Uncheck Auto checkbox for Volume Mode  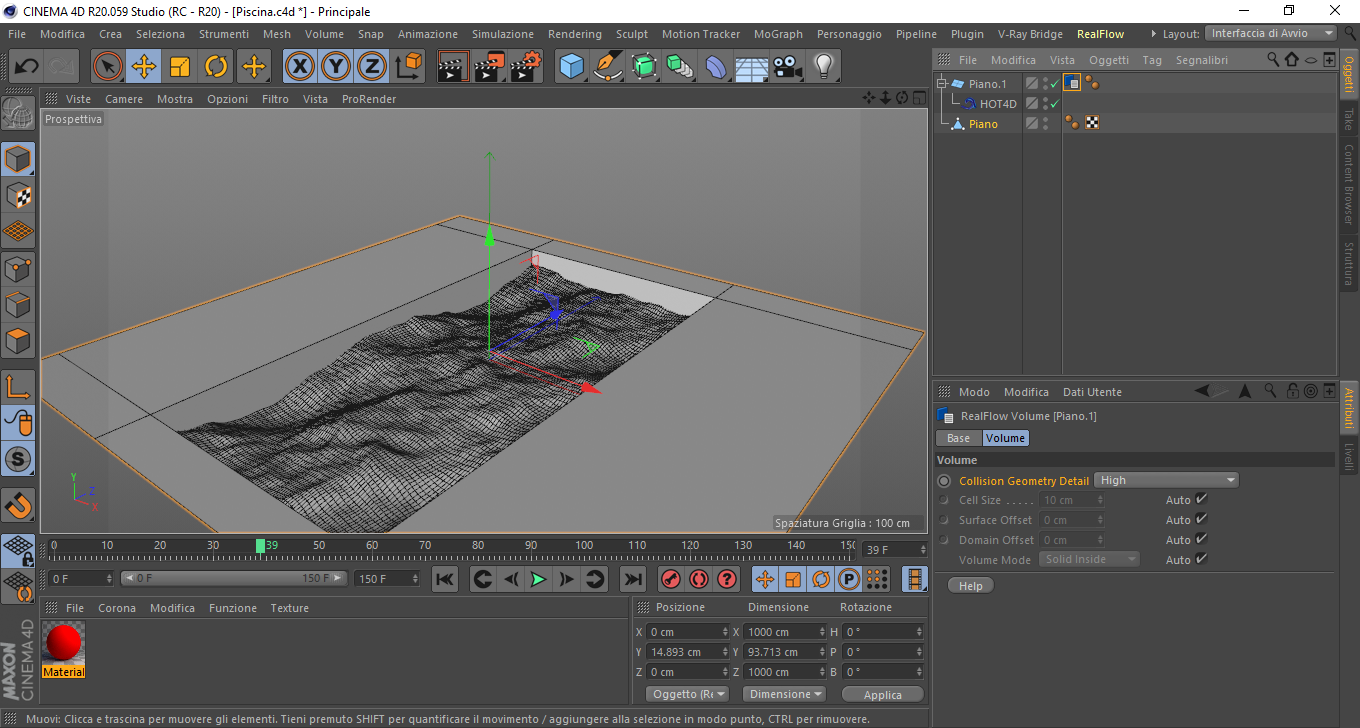pyautogui.click(x=1201, y=559)
